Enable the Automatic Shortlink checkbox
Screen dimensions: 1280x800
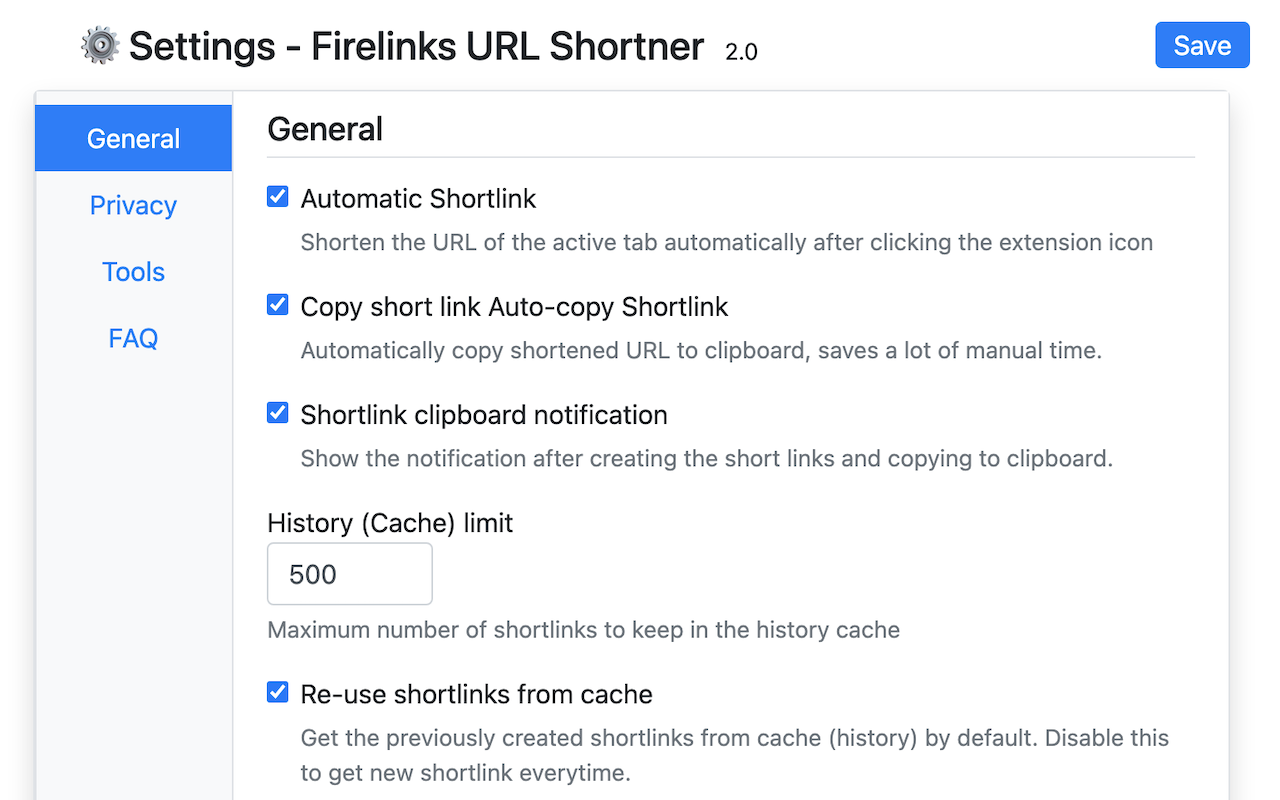pos(277,196)
